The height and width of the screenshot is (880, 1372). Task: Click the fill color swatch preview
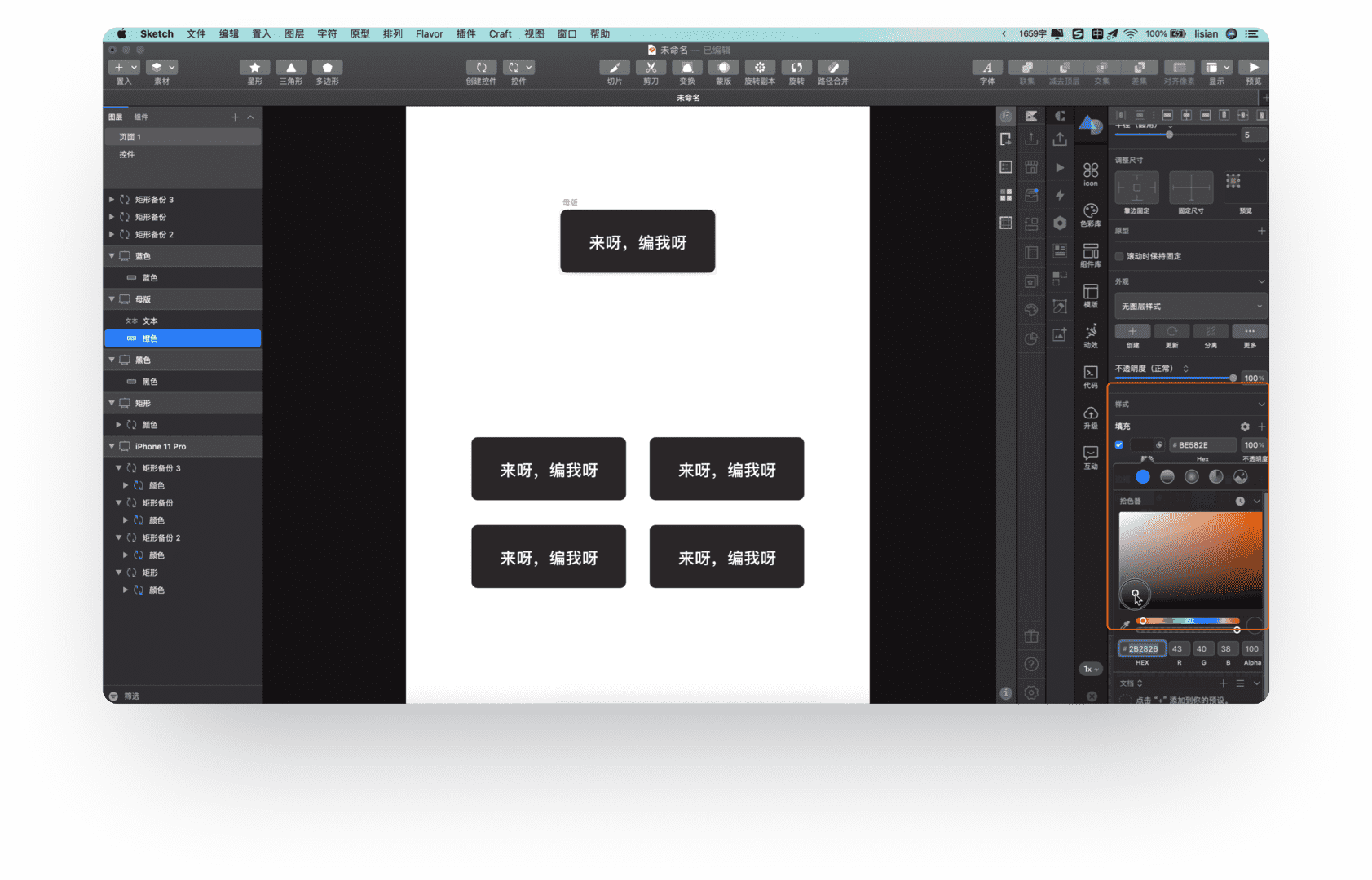pos(1140,445)
